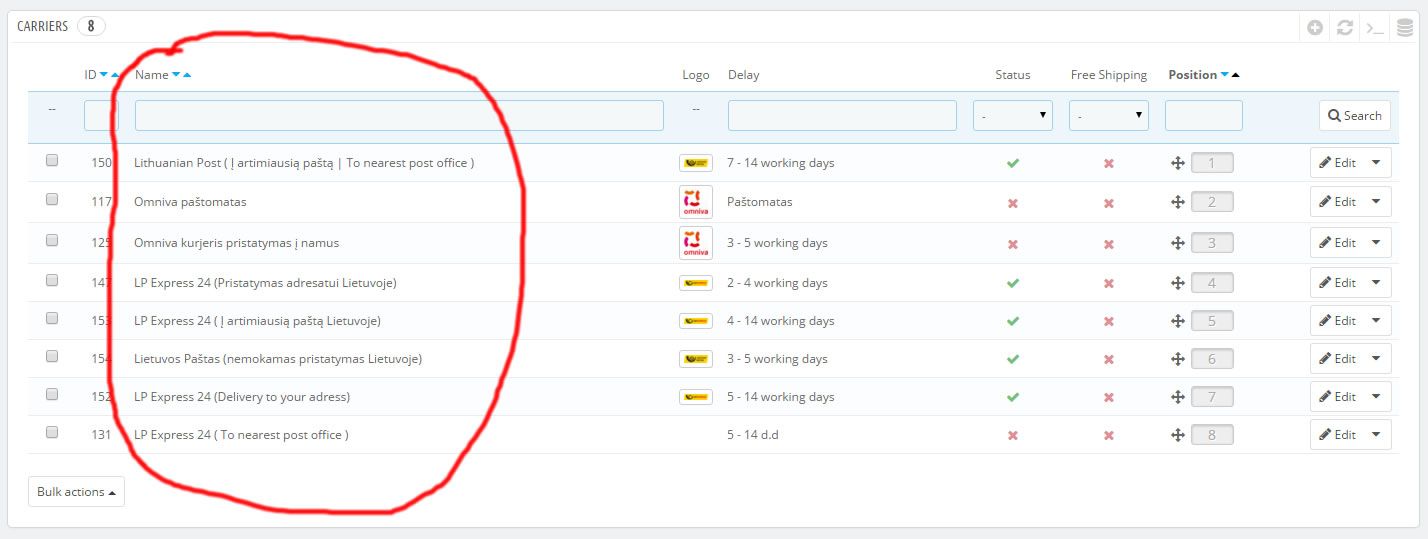Expand Bulk actions menu
The height and width of the screenshot is (539, 1428).
[76, 492]
